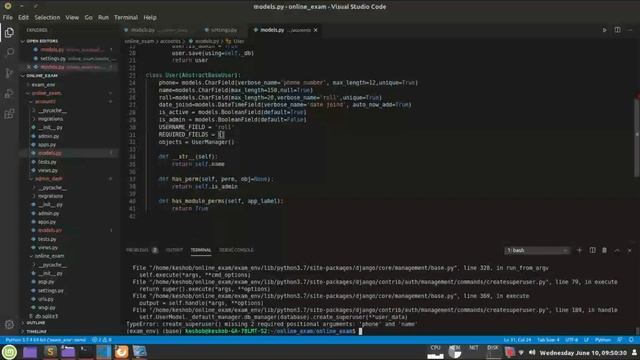Open Run and Debug view
The image size is (640, 360).
pos(9,93)
